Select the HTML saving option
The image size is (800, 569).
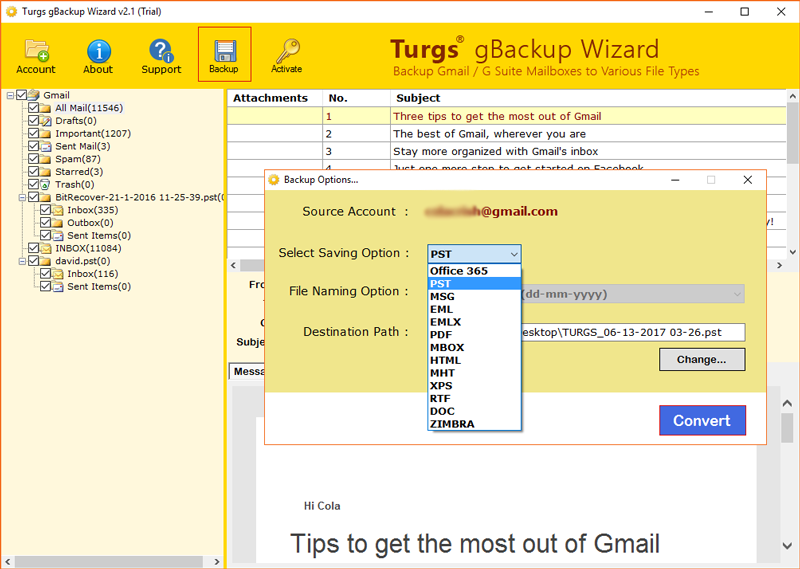click(x=474, y=360)
